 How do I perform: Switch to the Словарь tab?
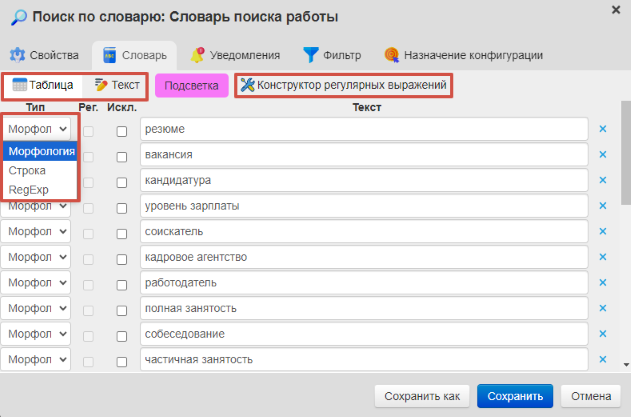tap(134, 55)
